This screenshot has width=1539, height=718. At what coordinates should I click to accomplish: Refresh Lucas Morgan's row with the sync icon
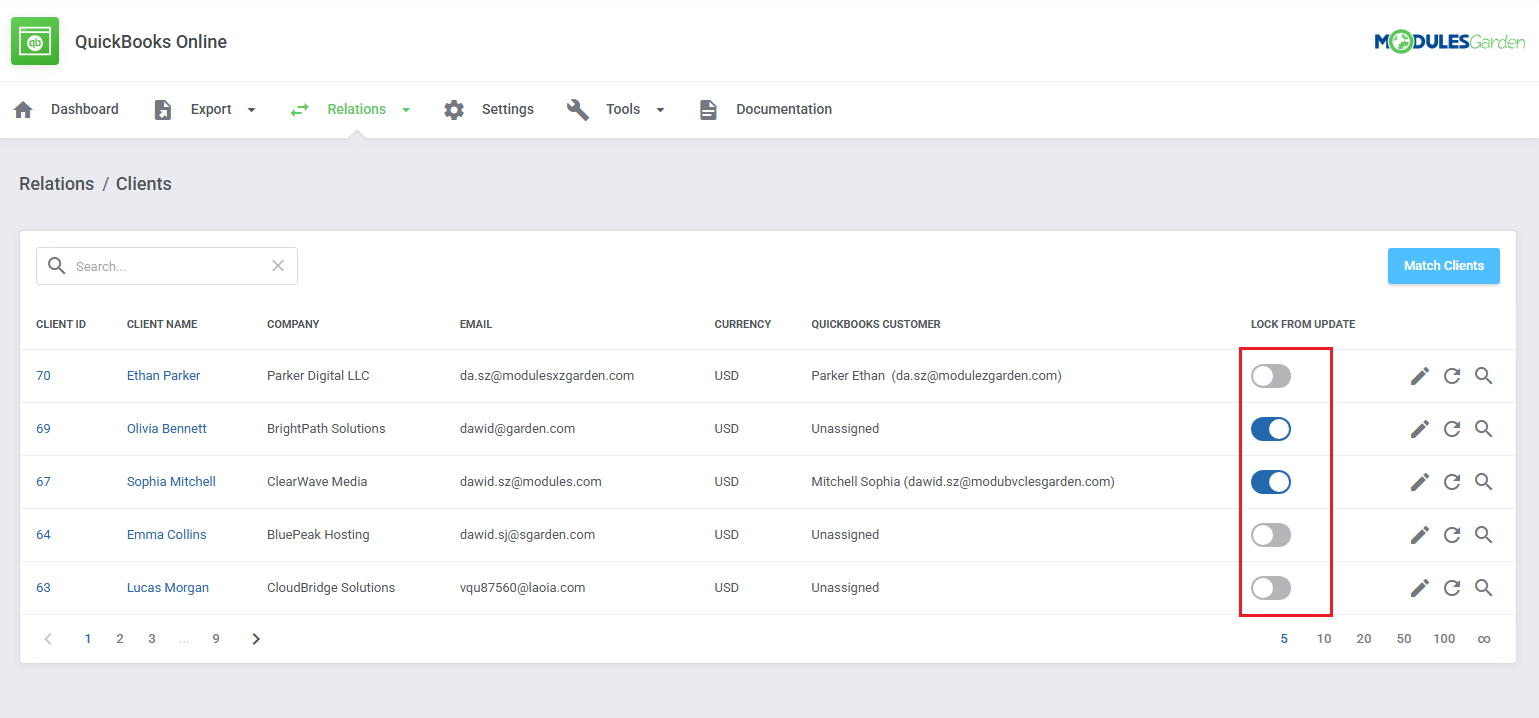[x=1452, y=588]
